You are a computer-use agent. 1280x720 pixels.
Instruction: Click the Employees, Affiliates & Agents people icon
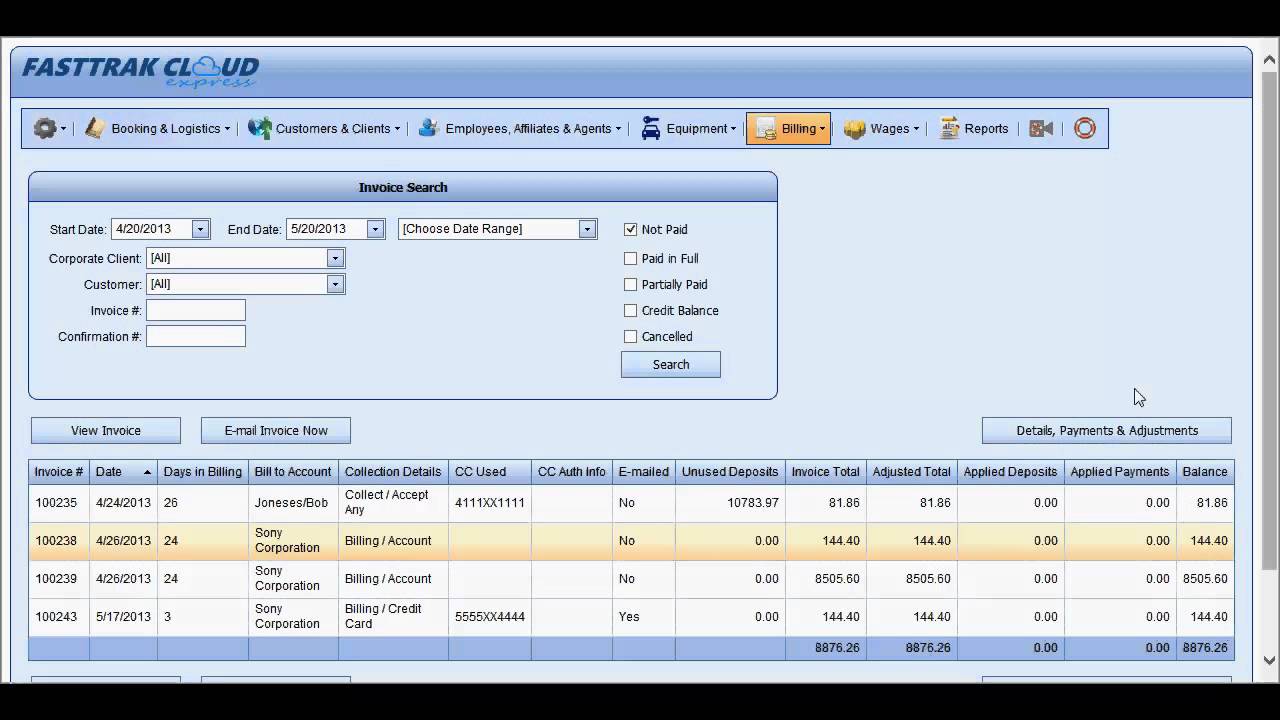(429, 128)
